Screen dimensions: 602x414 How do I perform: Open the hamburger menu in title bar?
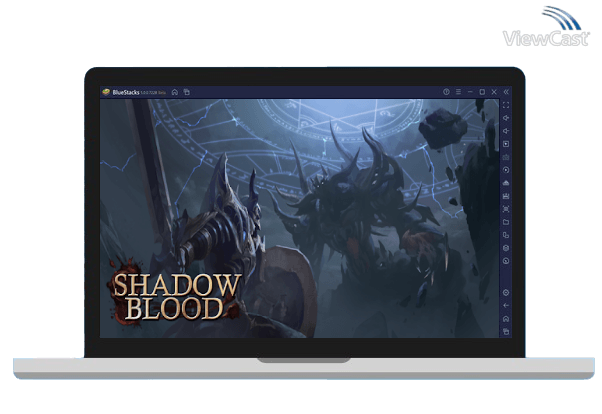(458, 92)
